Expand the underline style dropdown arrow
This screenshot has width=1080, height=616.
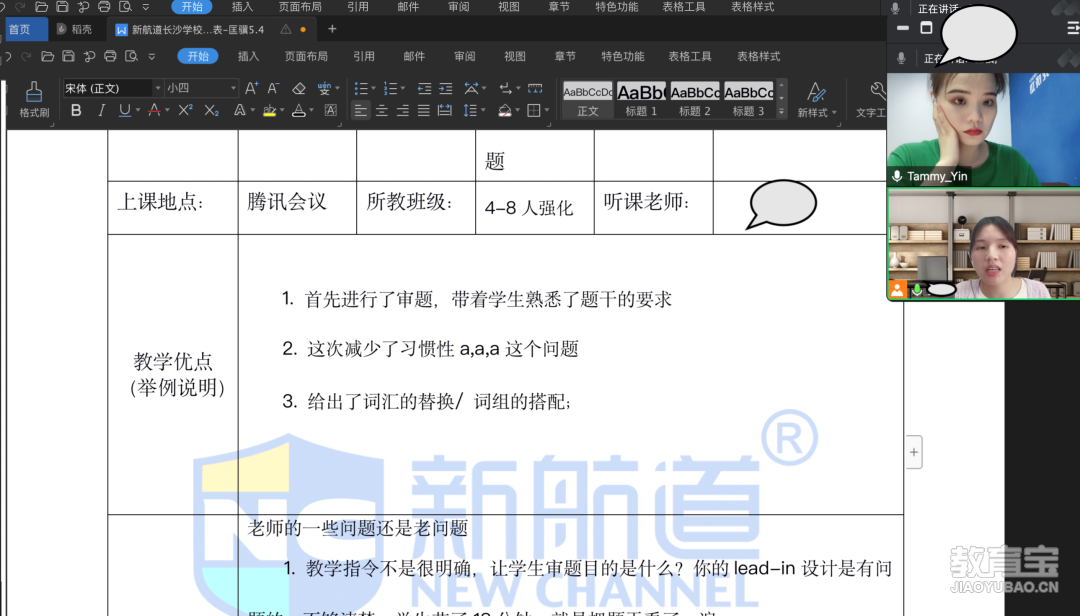[x=138, y=110]
